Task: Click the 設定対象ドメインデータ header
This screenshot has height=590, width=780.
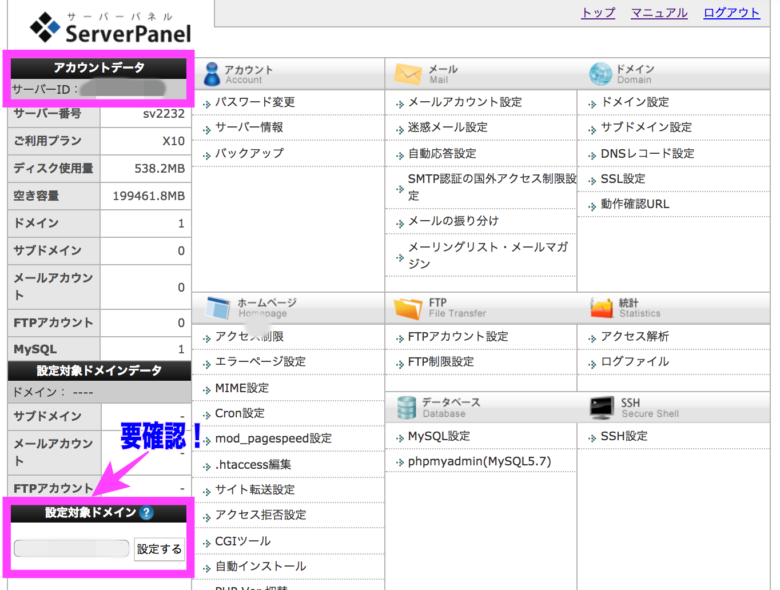Action: click(x=99, y=371)
